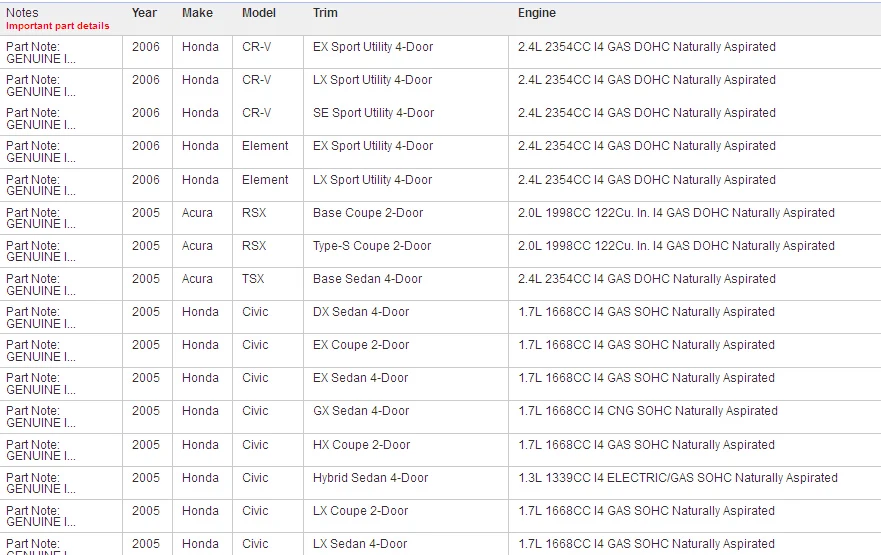Click the Make column header
The height and width of the screenshot is (555, 881).
click(x=197, y=13)
